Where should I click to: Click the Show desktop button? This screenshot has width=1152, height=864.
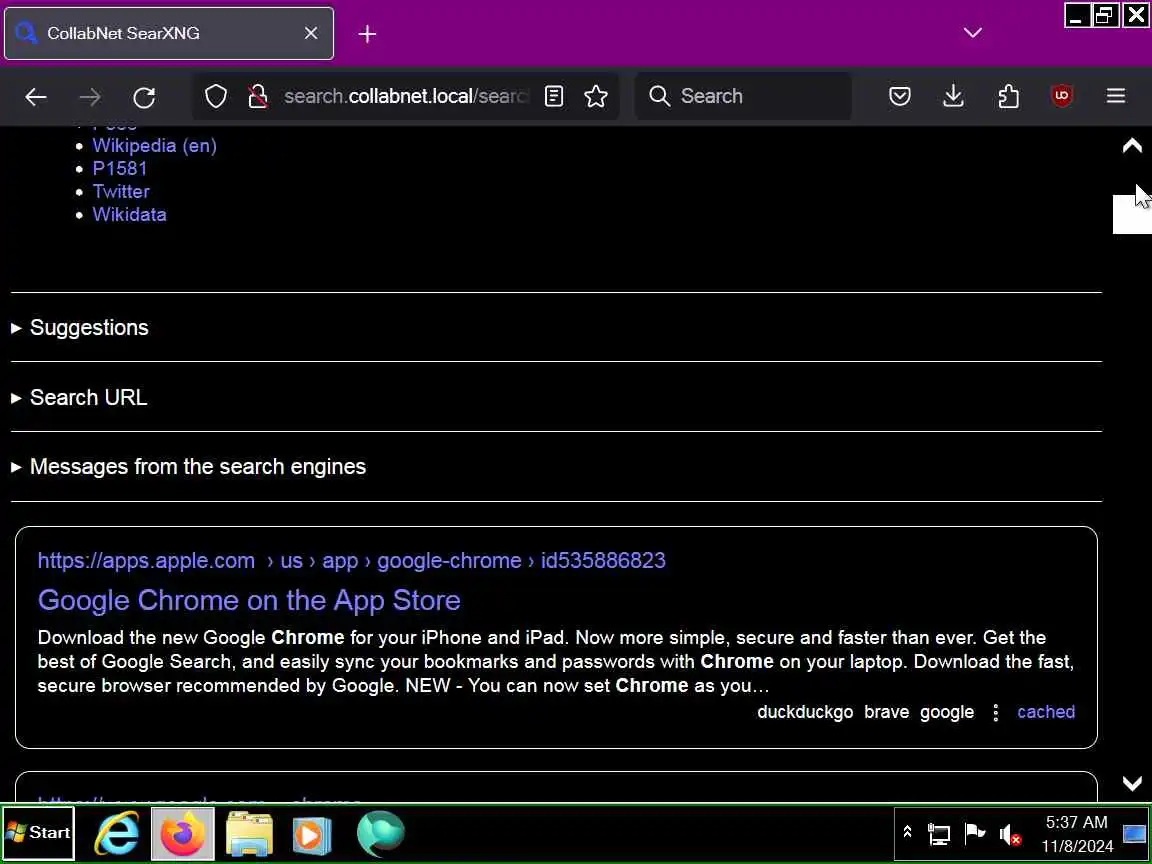point(1135,834)
